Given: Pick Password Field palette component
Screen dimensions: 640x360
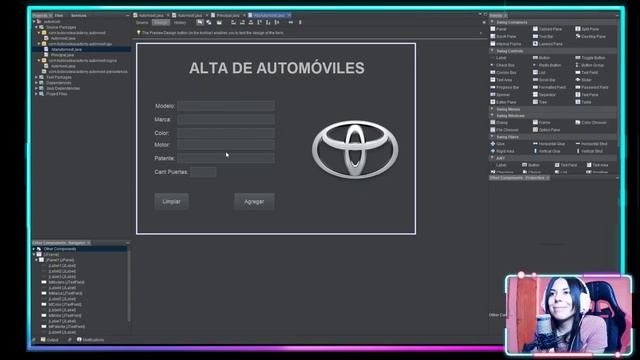Looking at the screenshot, I should pos(591,87).
